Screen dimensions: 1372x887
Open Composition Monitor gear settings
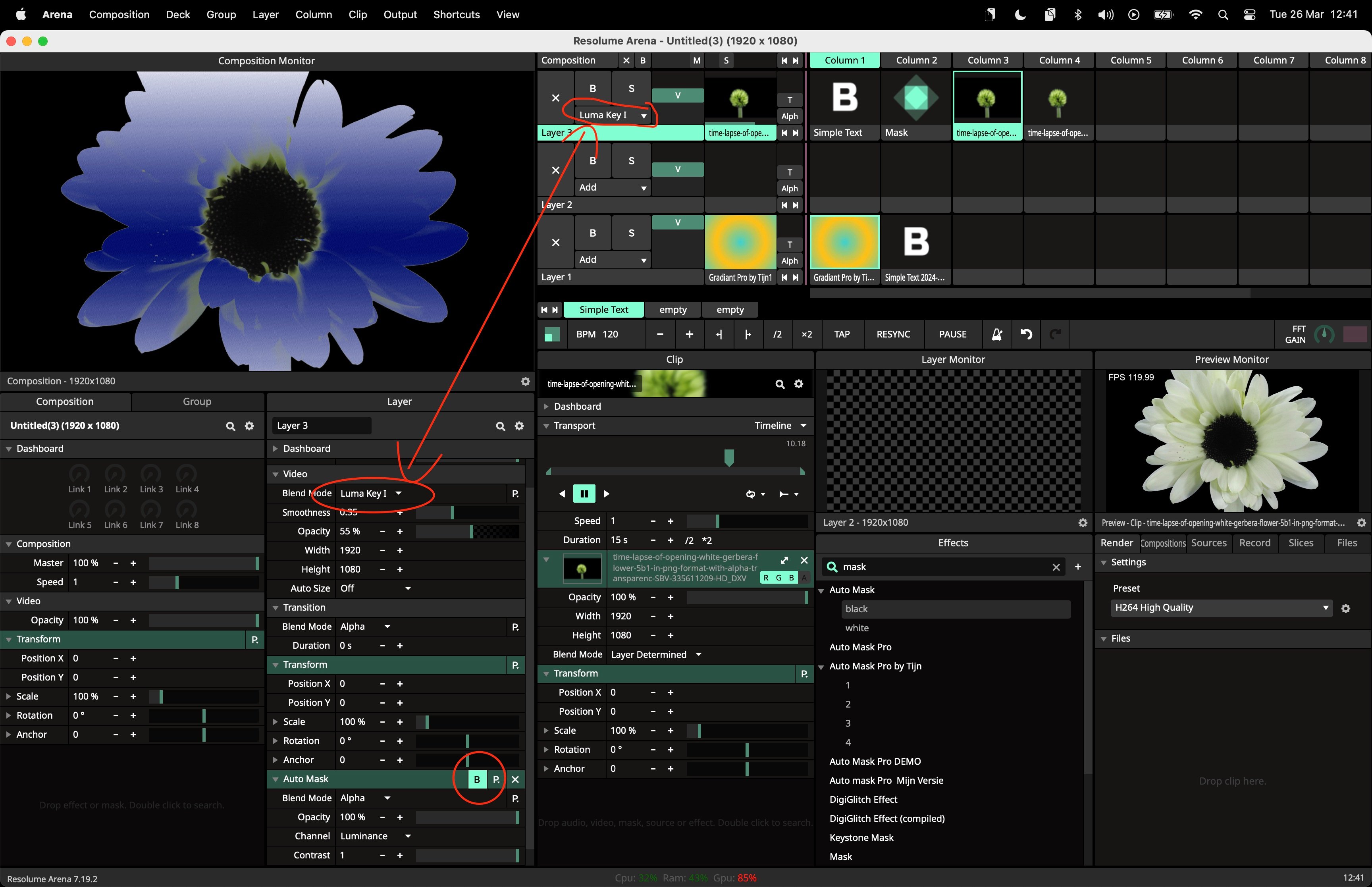click(x=525, y=381)
